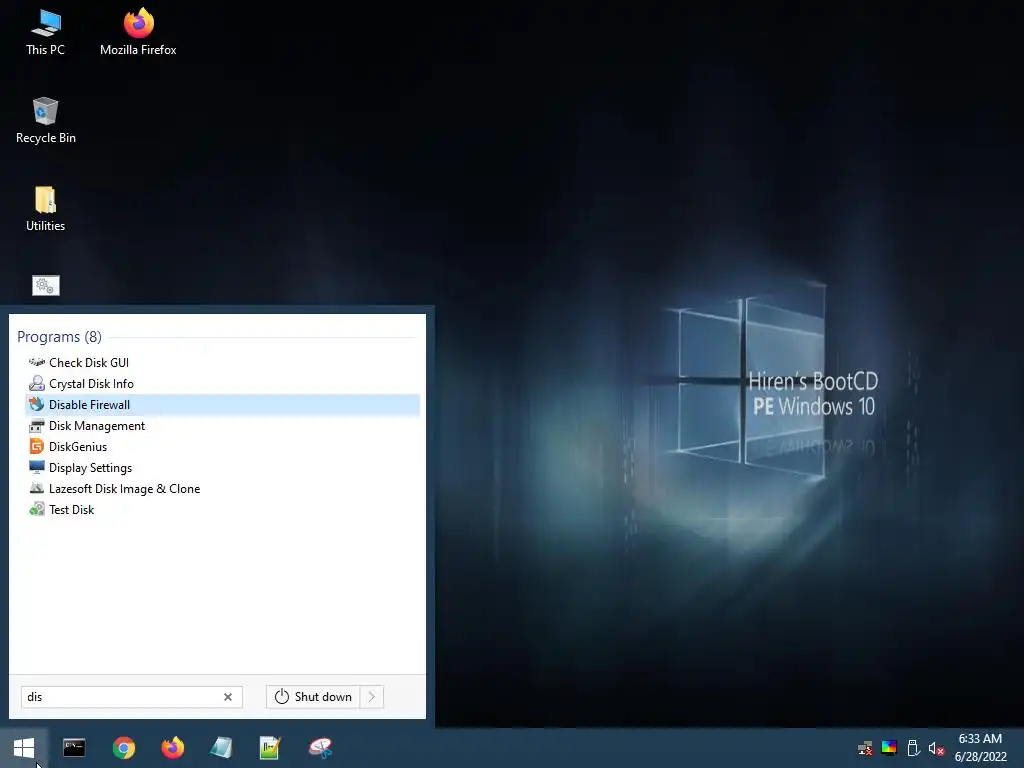
Task: Launch Mozilla Firefox from the desktop
Action: (138, 33)
